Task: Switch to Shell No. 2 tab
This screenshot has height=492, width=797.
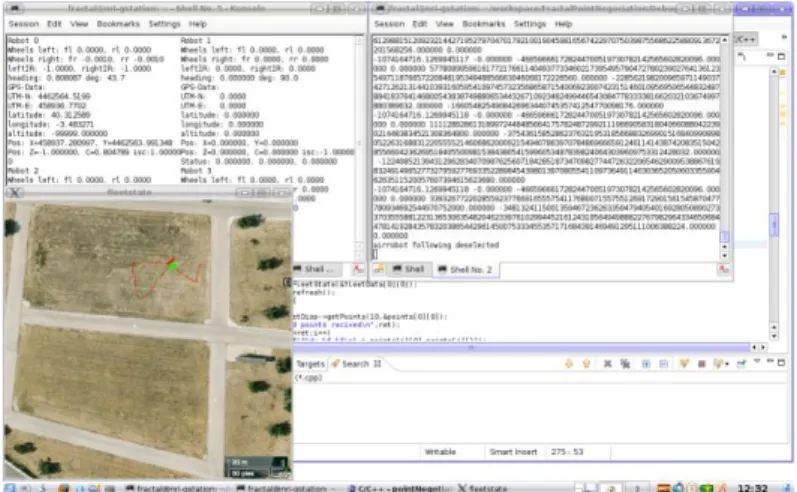Action: coord(465,269)
